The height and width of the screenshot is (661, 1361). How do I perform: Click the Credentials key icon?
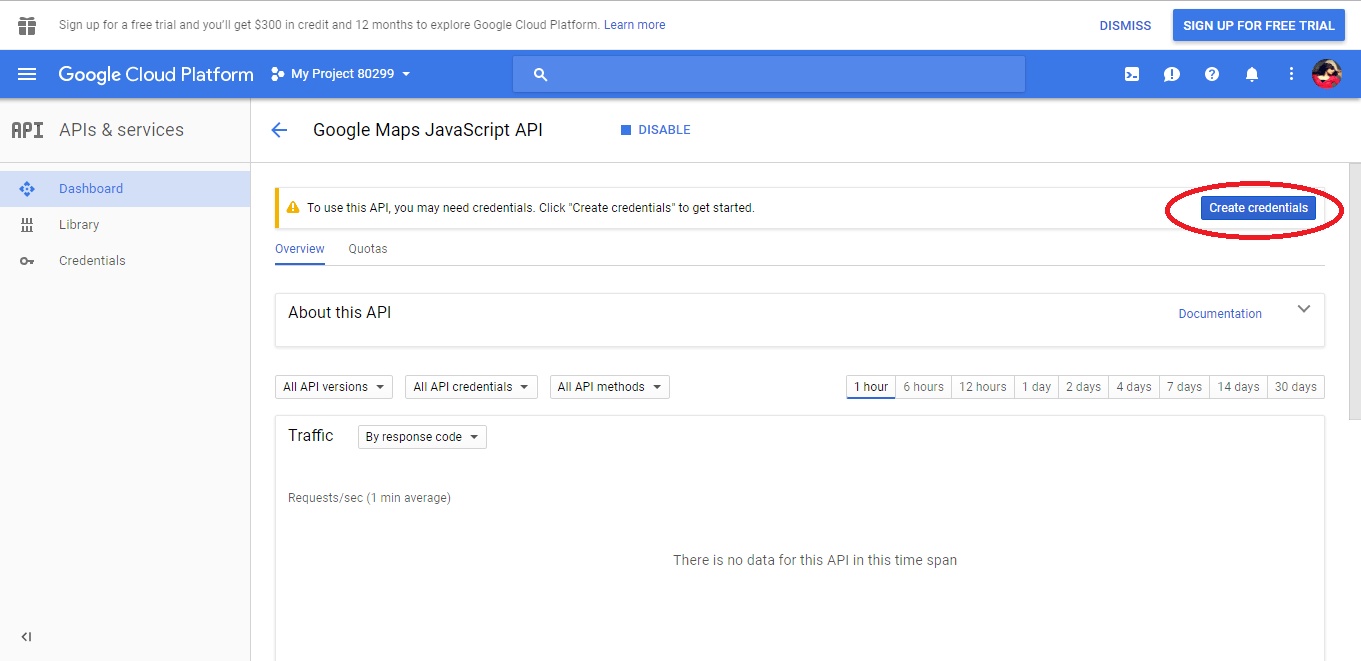[x=27, y=261]
